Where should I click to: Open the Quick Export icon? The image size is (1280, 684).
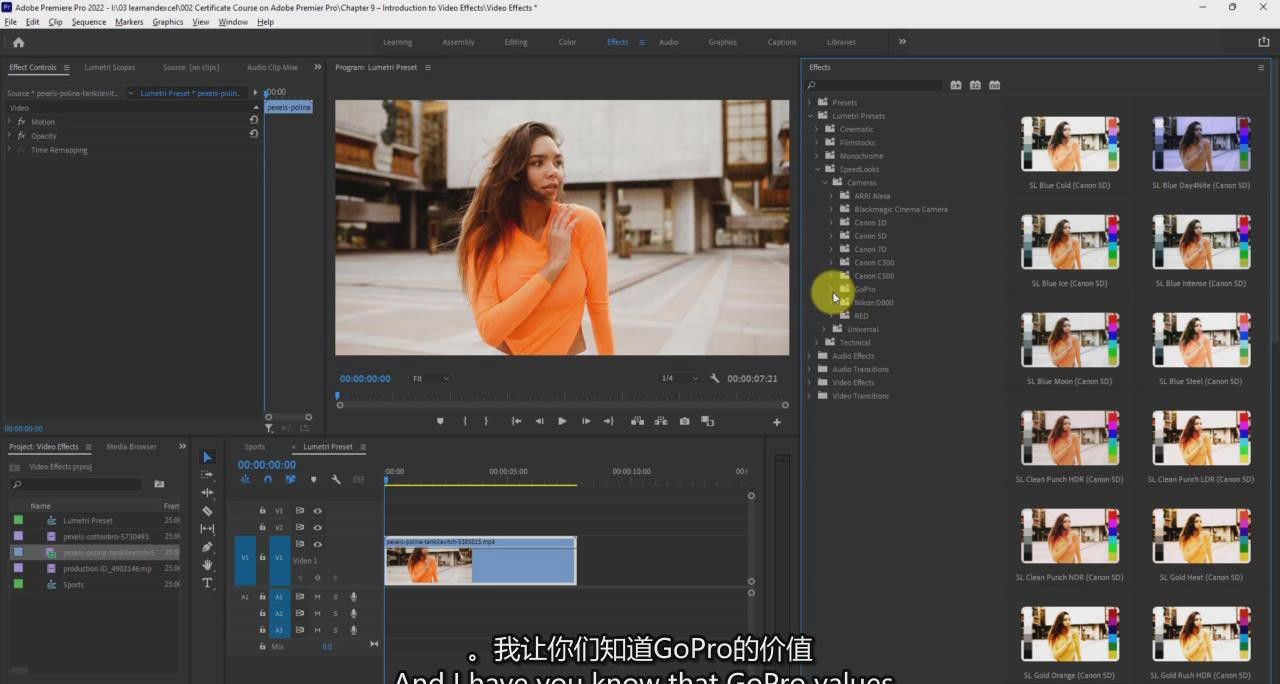[x=1263, y=42]
